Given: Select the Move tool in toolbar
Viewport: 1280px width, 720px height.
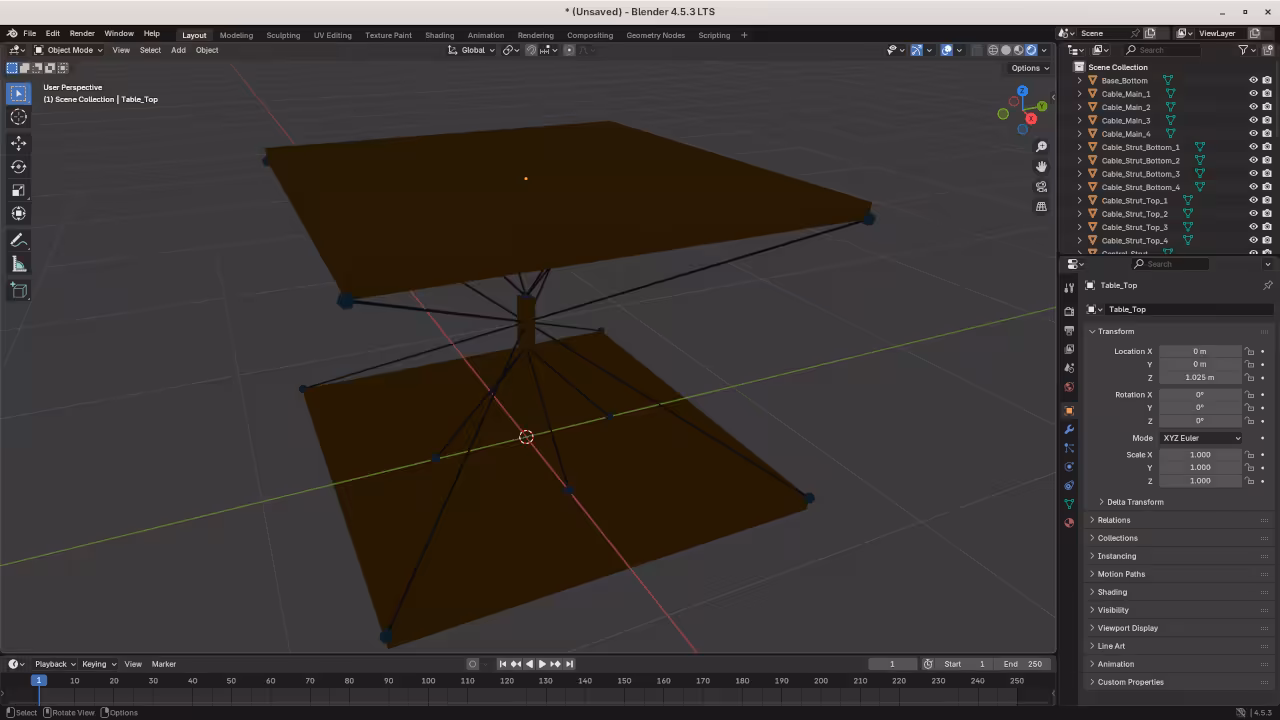Looking at the screenshot, I should click(19, 143).
